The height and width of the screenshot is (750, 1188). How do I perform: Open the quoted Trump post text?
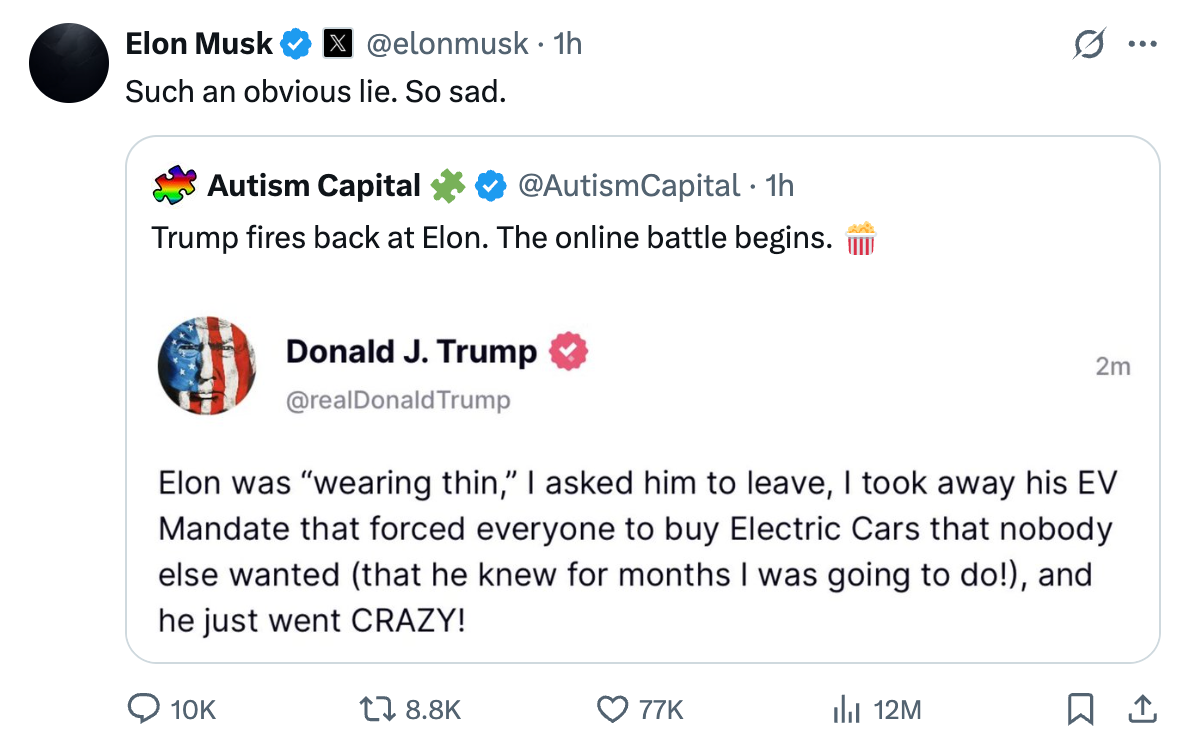click(636, 551)
